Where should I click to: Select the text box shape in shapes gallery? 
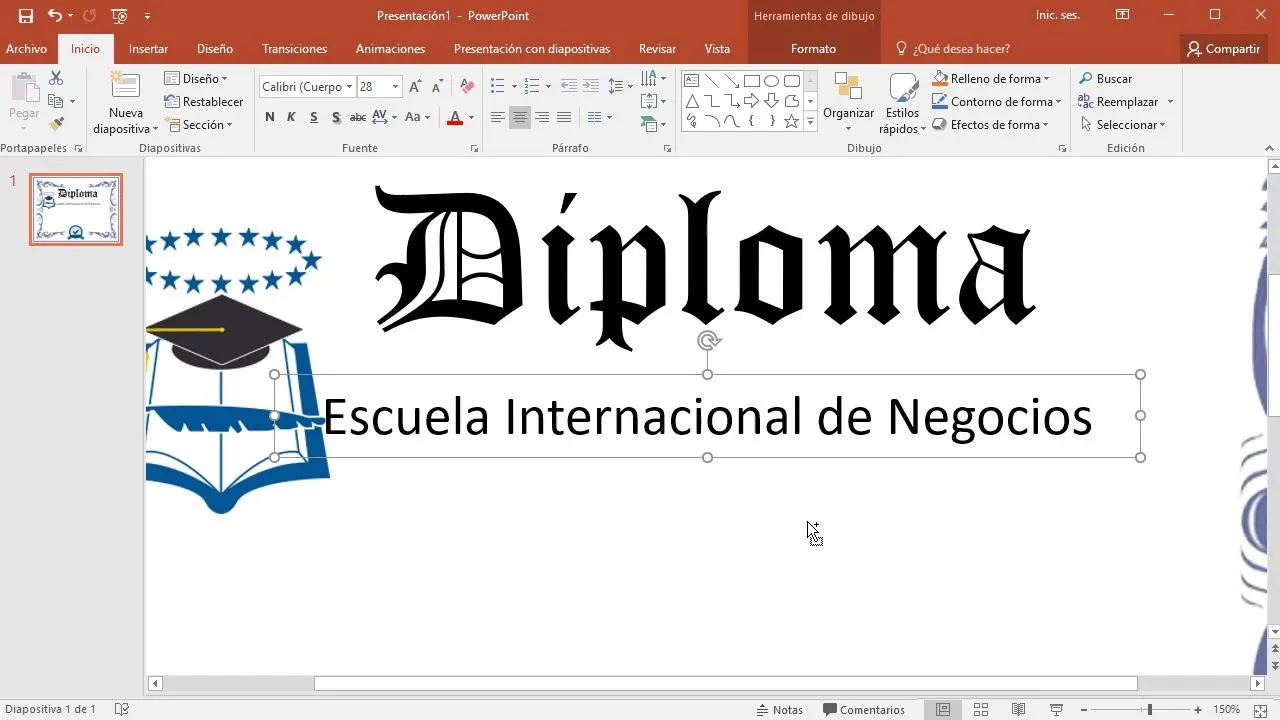coord(692,81)
